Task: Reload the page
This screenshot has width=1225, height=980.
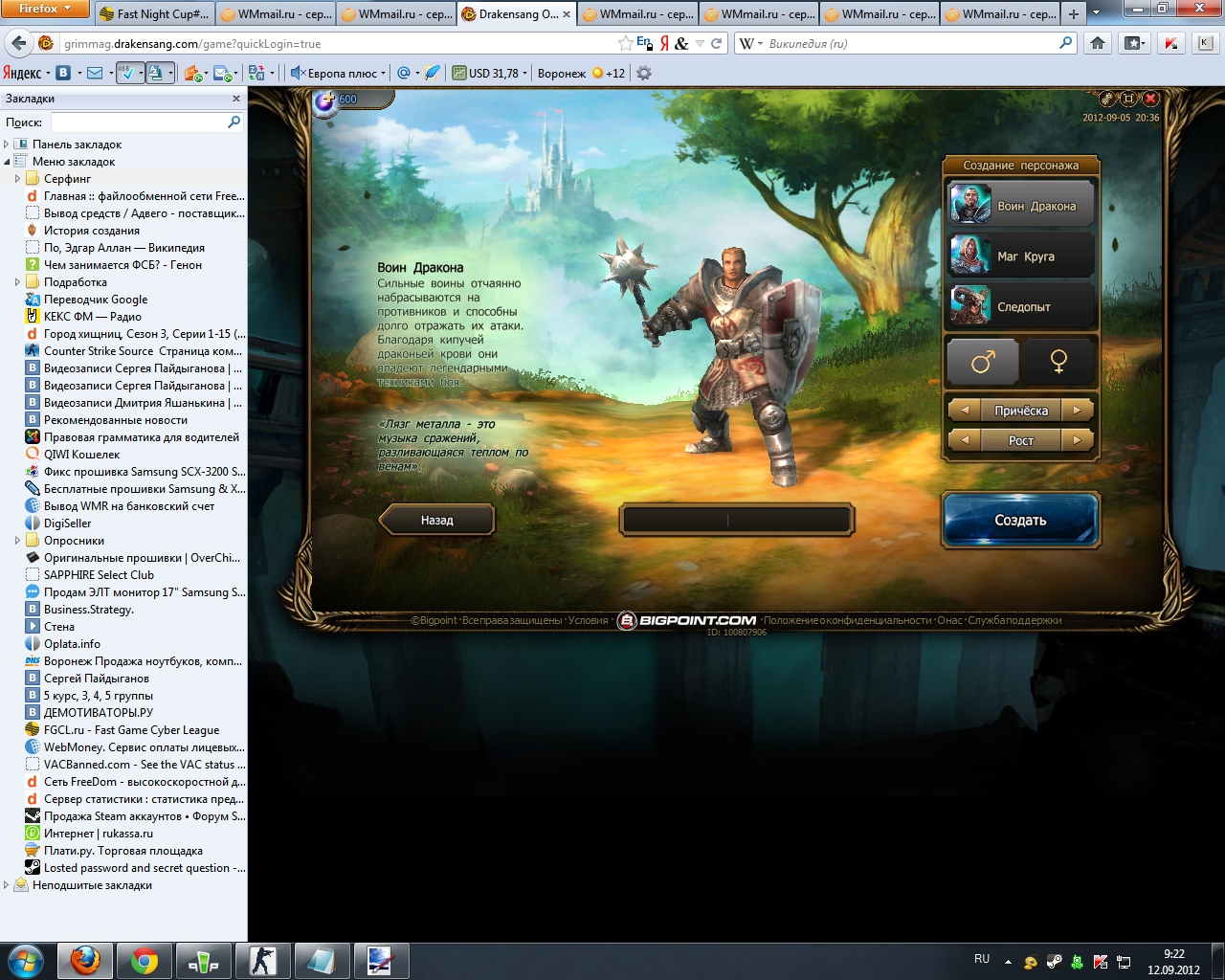Action: (x=716, y=43)
